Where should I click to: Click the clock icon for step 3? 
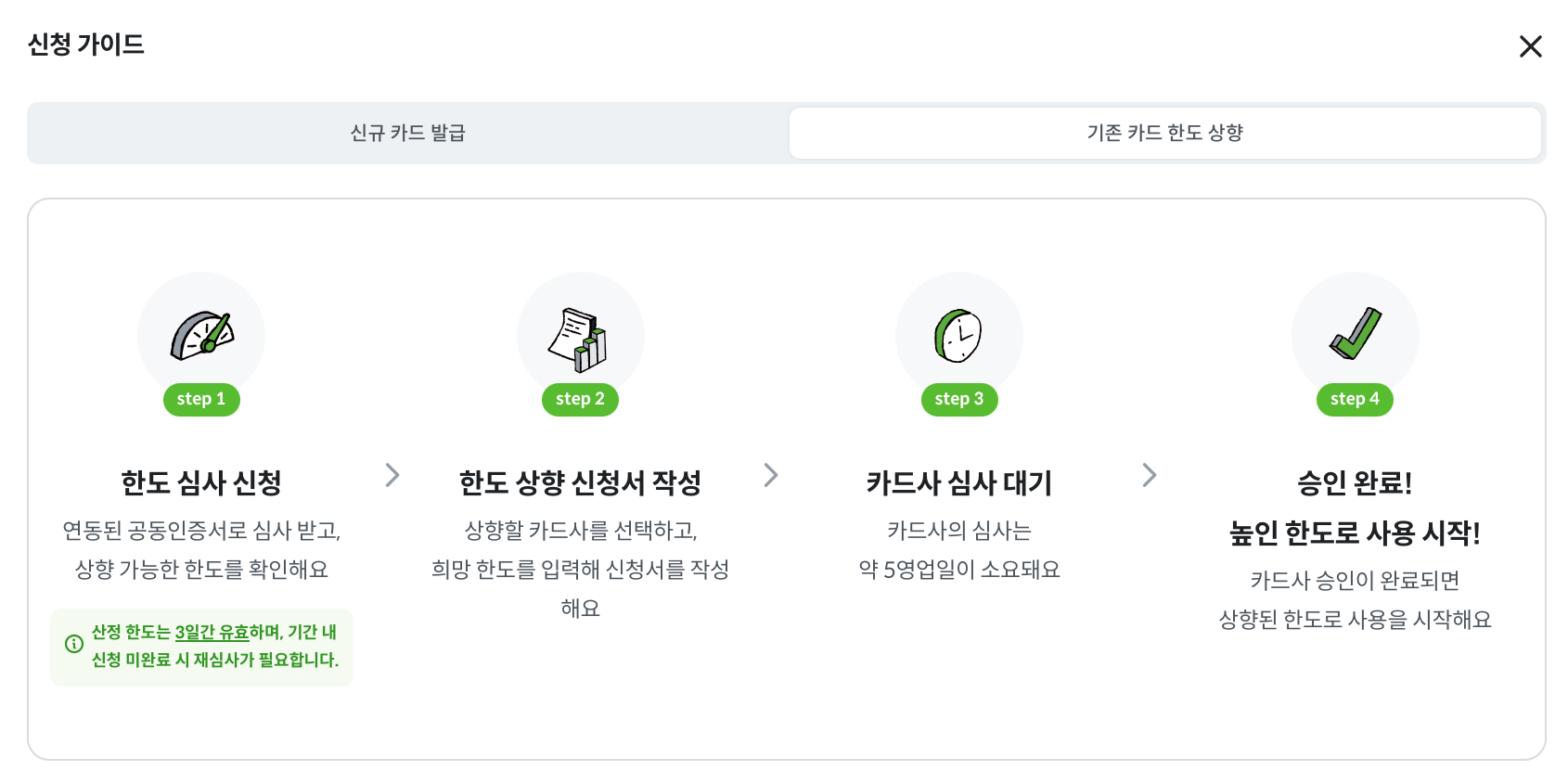click(958, 335)
